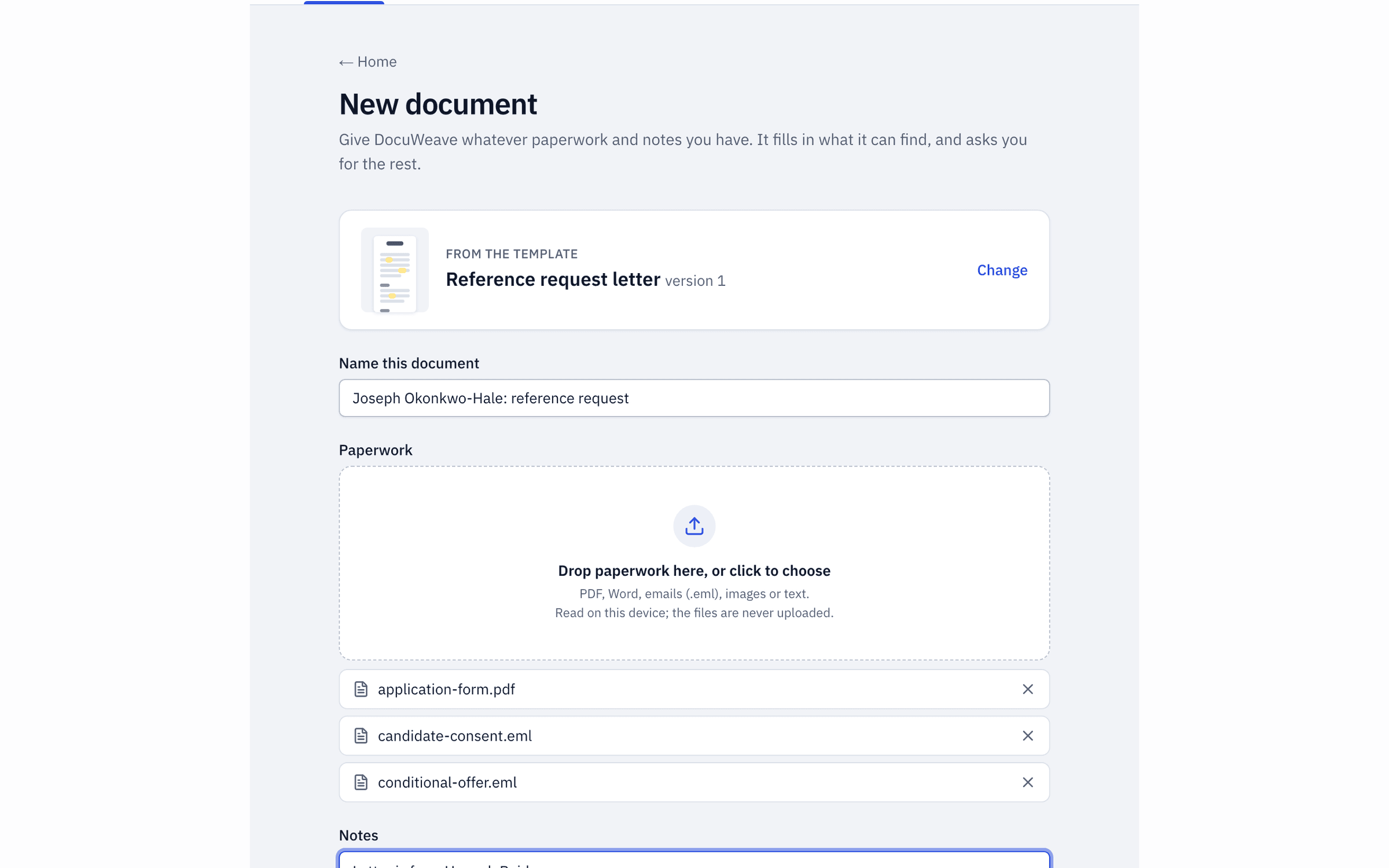Click 'Drop paperwork here, or click to choose'
This screenshot has height=868, width=1389.
click(694, 571)
